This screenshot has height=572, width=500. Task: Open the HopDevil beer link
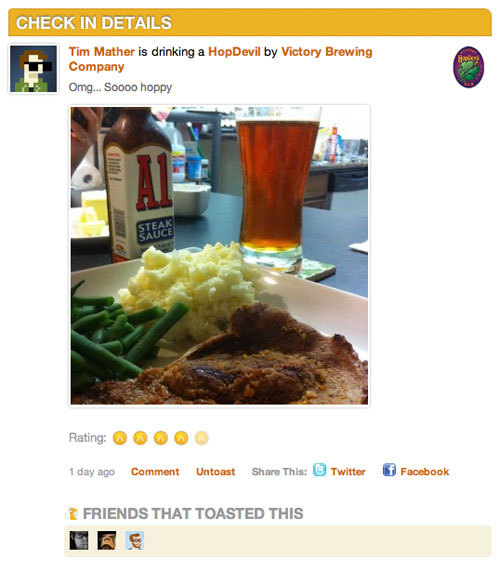point(234,52)
